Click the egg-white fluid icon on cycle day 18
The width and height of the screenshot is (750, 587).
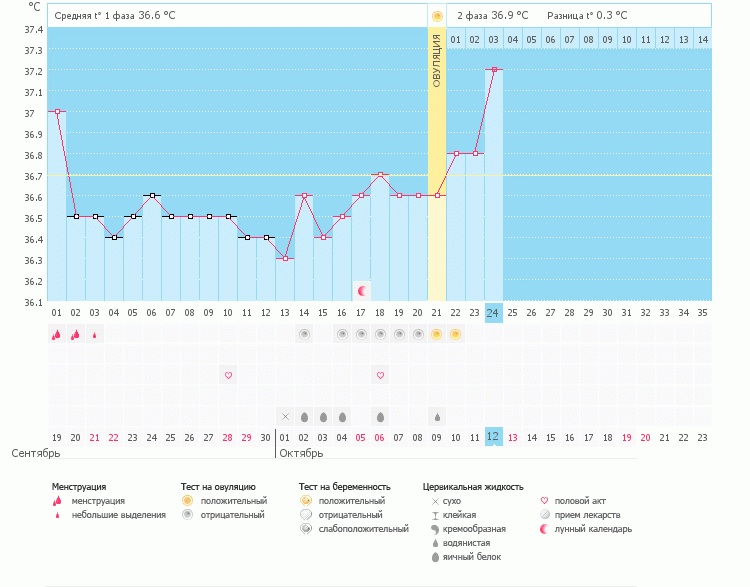380,416
